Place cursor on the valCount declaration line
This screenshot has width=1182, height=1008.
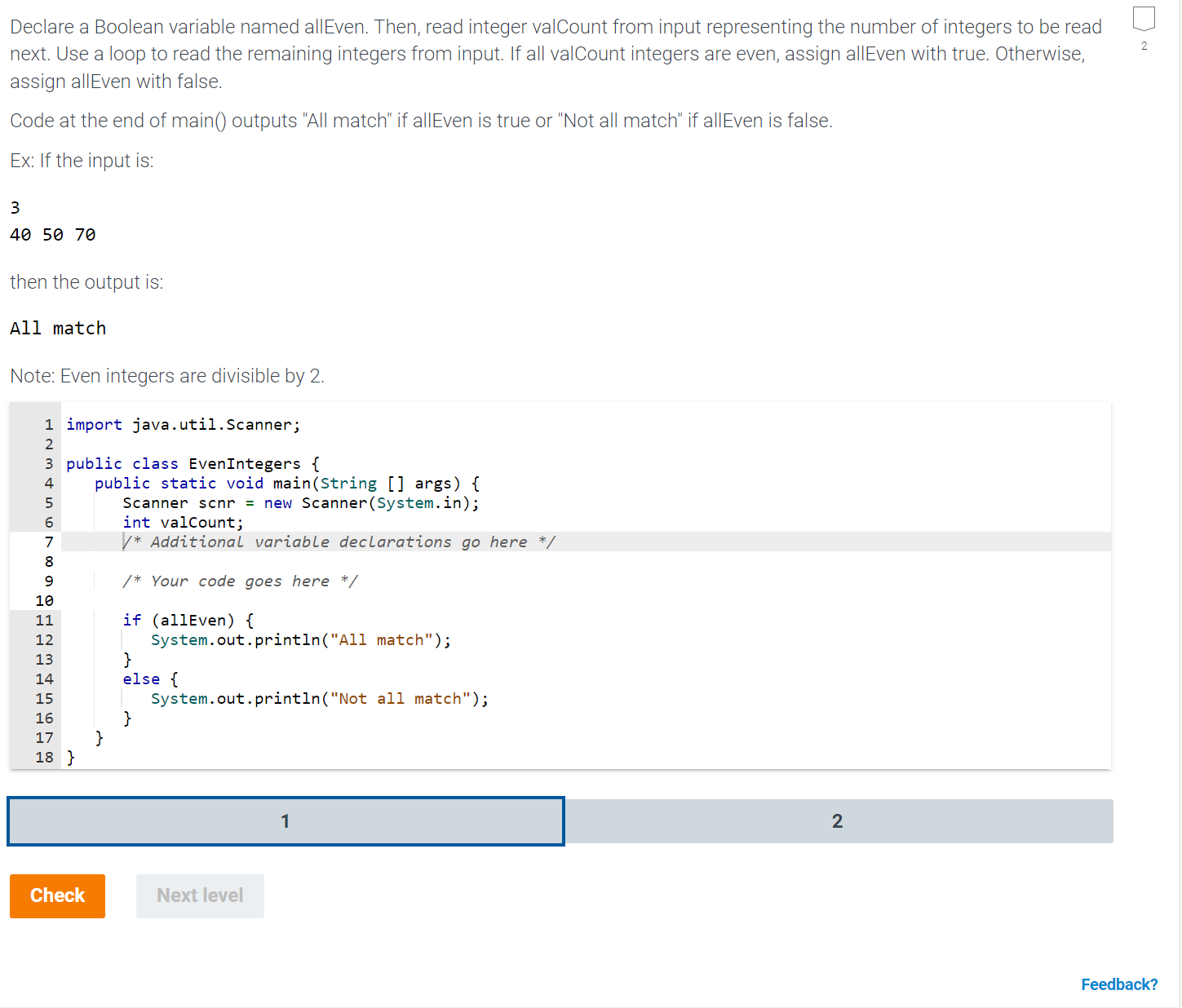[x=181, y=522]
